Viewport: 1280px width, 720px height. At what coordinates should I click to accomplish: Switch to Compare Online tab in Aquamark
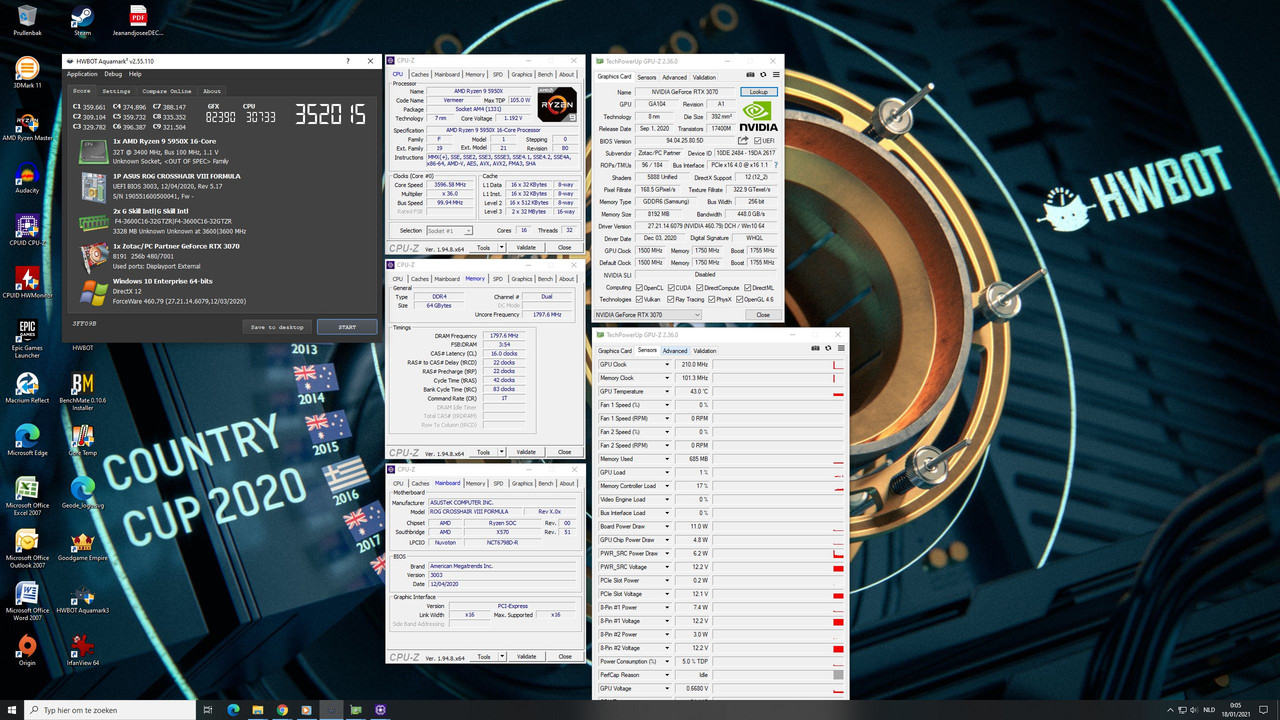coord(166,91)
